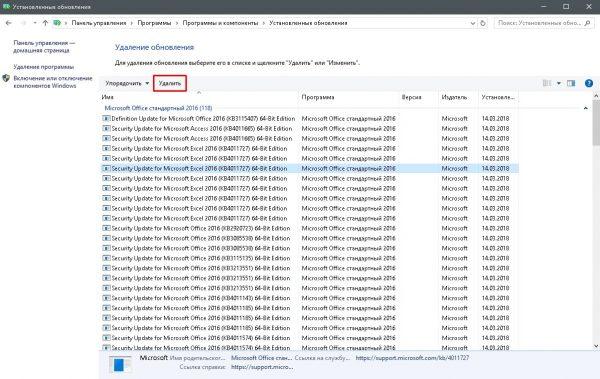The image size is (600, 379).
Task: Expand chevron before Панель управления breadcrumb
Action: (x=66, y=23)
